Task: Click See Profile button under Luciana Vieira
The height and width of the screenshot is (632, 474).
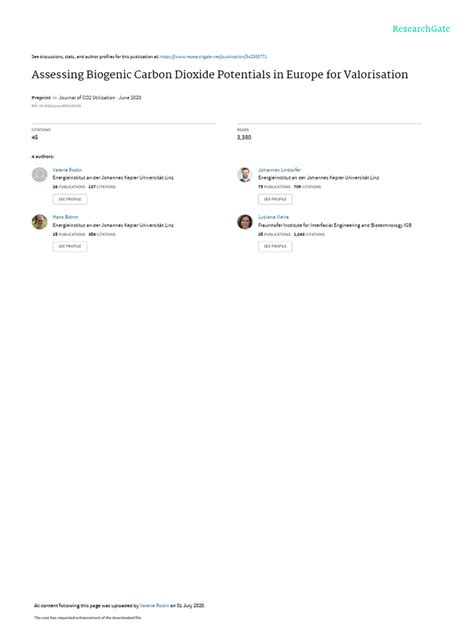Action: tap(275, 246)
